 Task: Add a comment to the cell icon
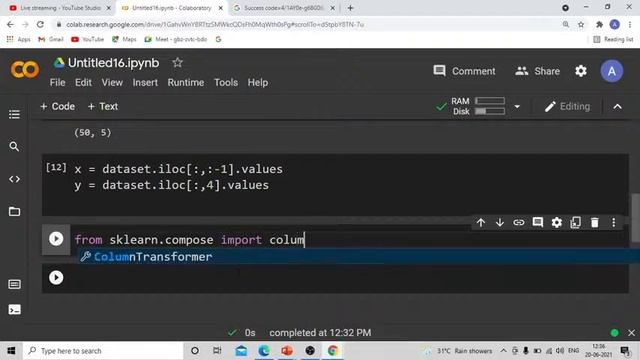[538, 222]
